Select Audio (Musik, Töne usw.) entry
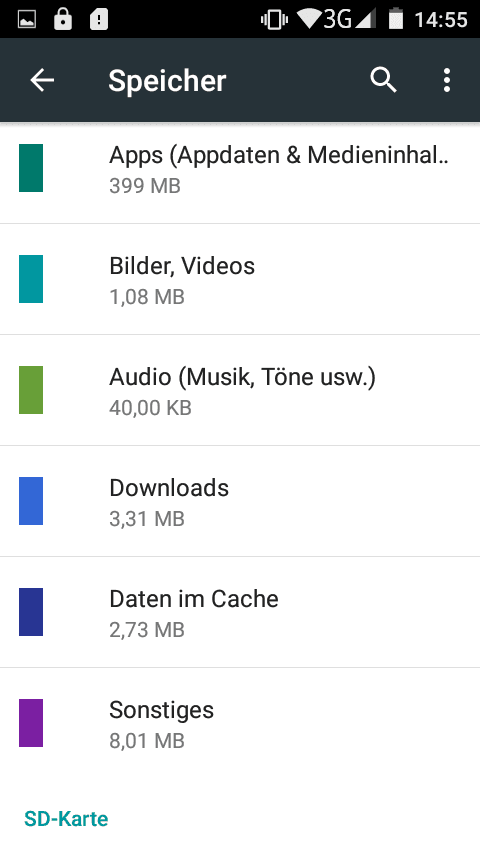Viewport: 480px width, 854px height. 240,390
